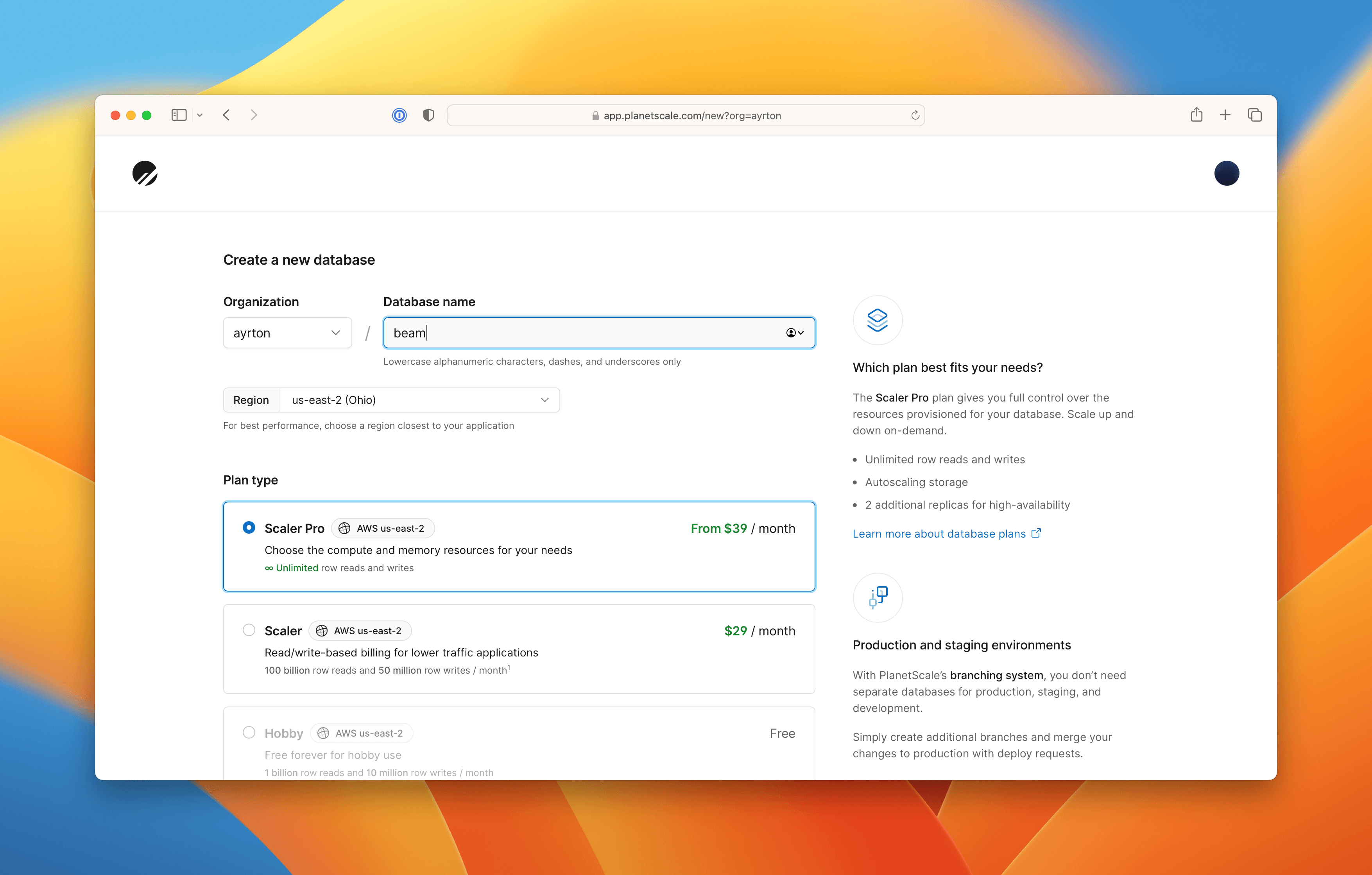Select the Scaler Pro plan radio button
The image size is (1372, 875).
point(249,527)
